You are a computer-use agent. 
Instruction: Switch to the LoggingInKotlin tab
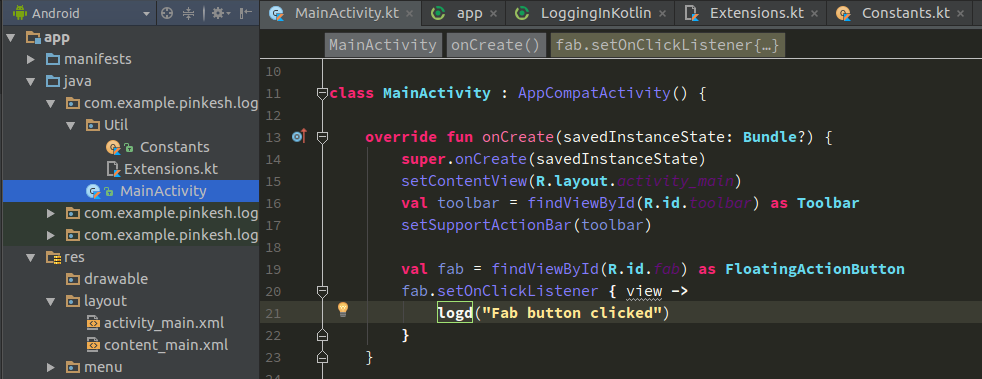(x=590, y=13)
